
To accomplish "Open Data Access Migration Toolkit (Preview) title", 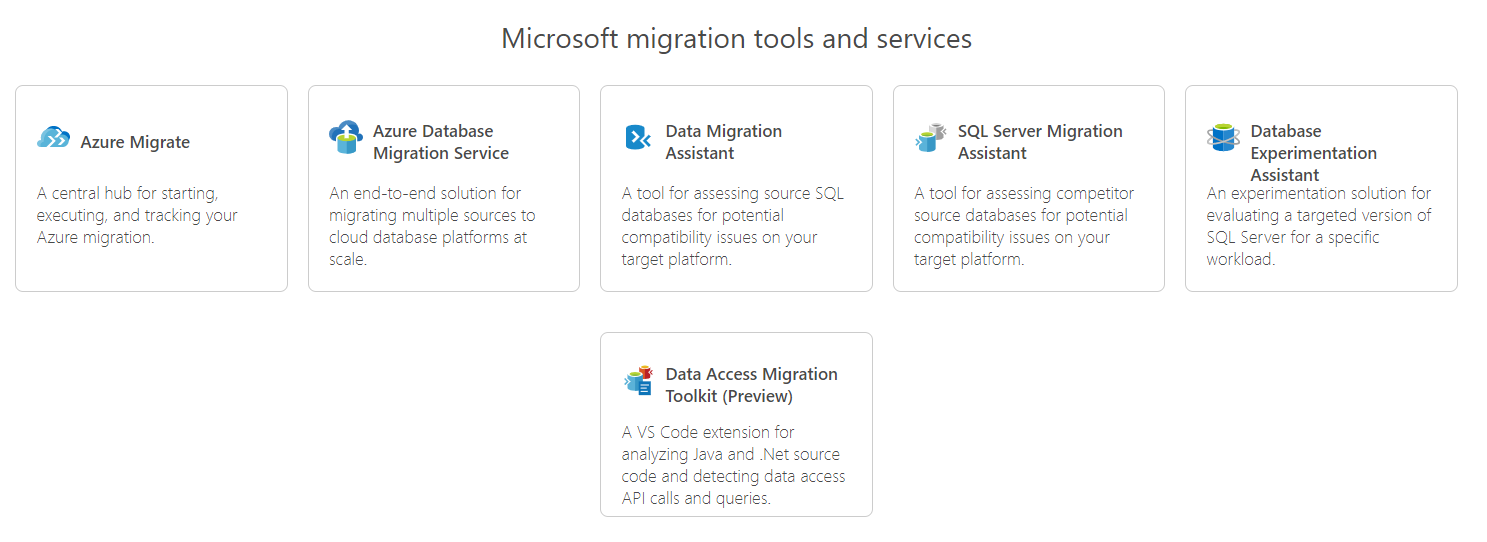I will click(752, 385).
